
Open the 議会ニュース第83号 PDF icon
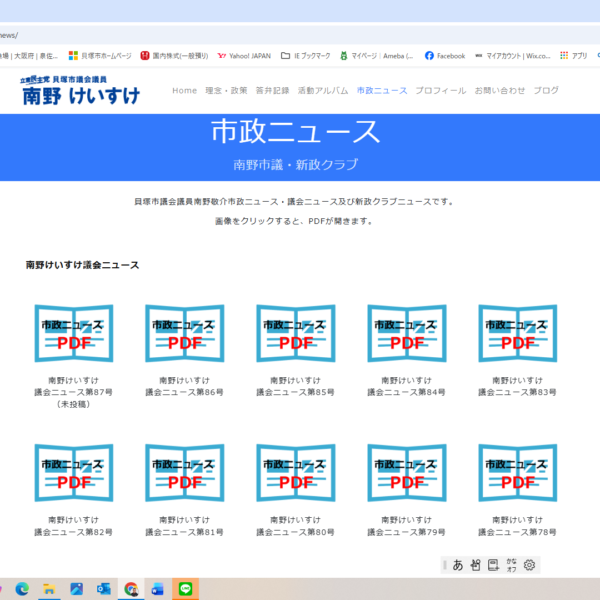point(518,334)
